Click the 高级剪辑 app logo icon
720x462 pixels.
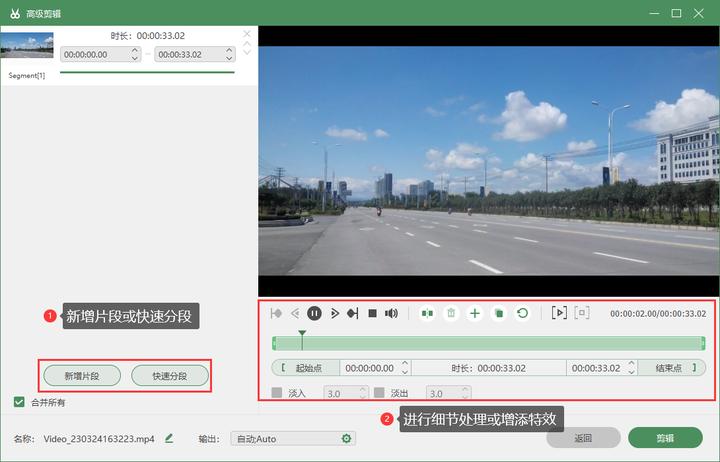15,13
